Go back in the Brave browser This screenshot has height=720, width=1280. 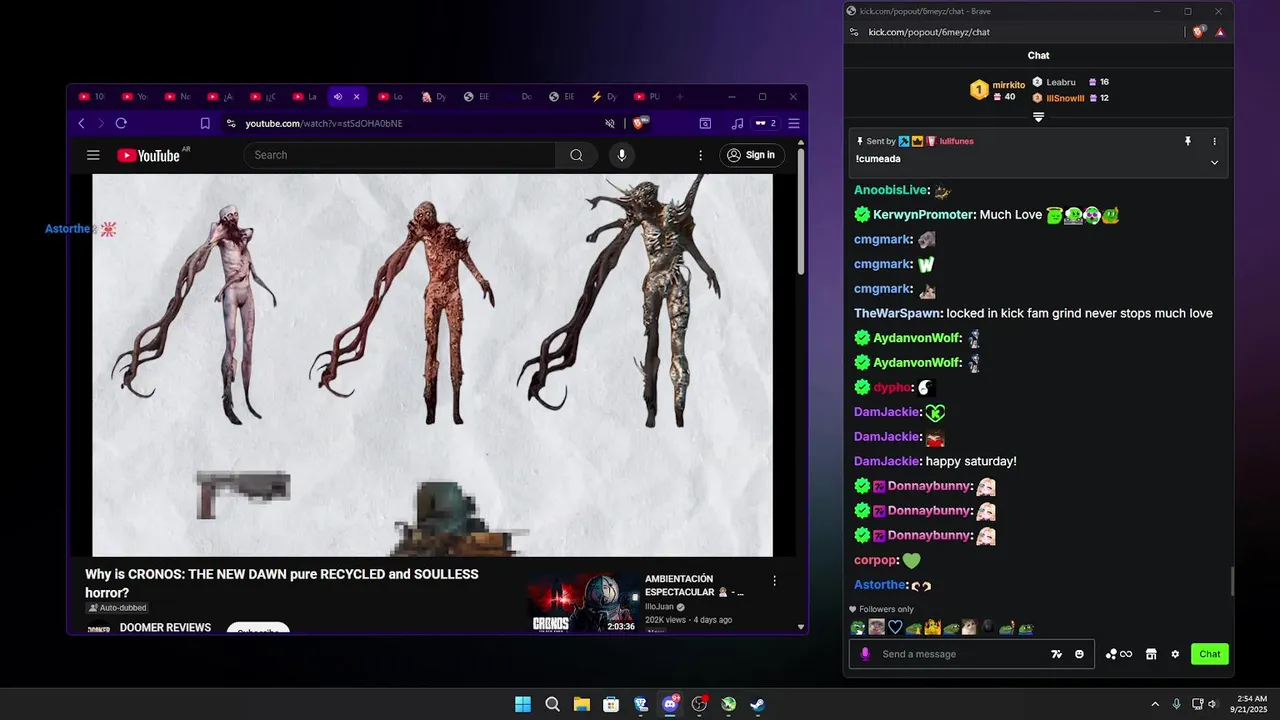[82, 123]
